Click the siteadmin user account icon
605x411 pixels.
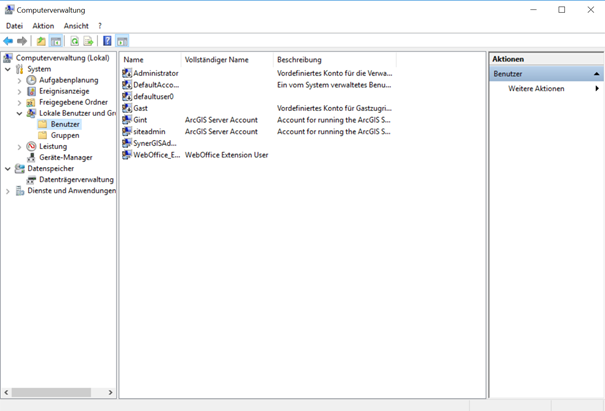click(x=127, y=131)
